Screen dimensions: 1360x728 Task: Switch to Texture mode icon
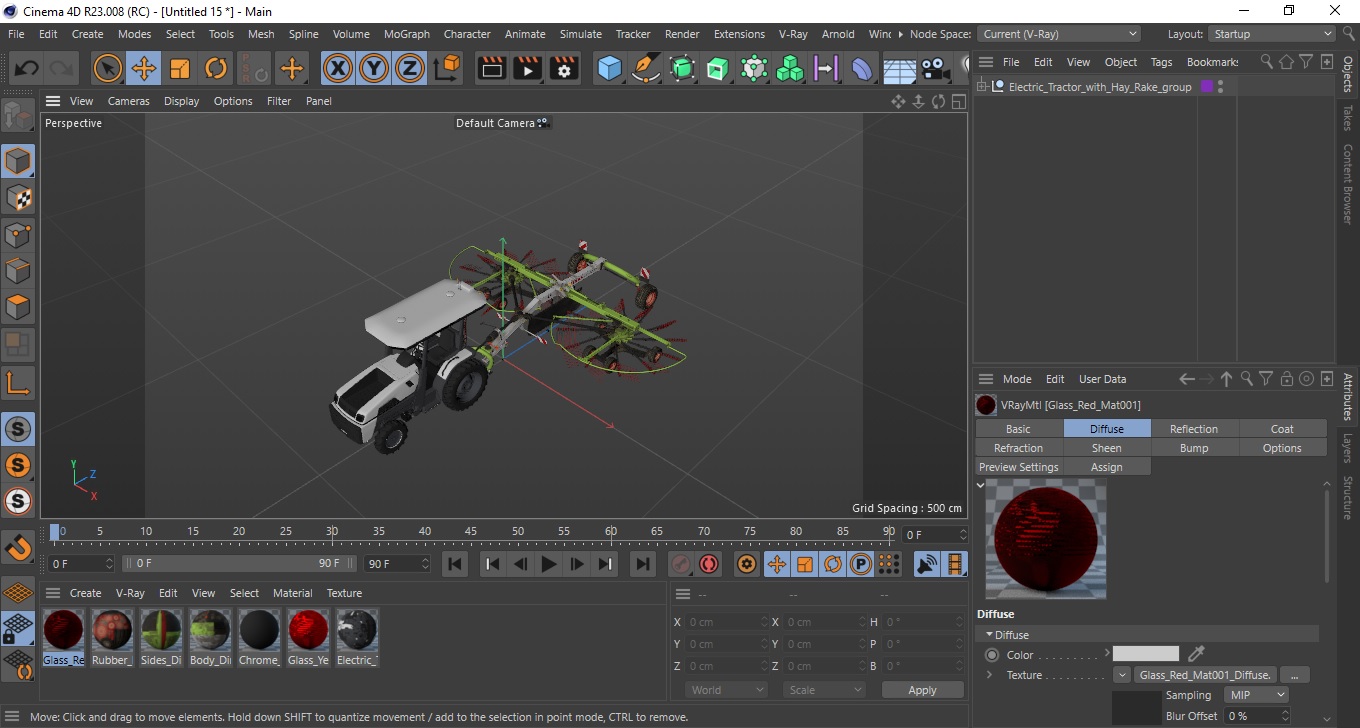coord(18,198)
